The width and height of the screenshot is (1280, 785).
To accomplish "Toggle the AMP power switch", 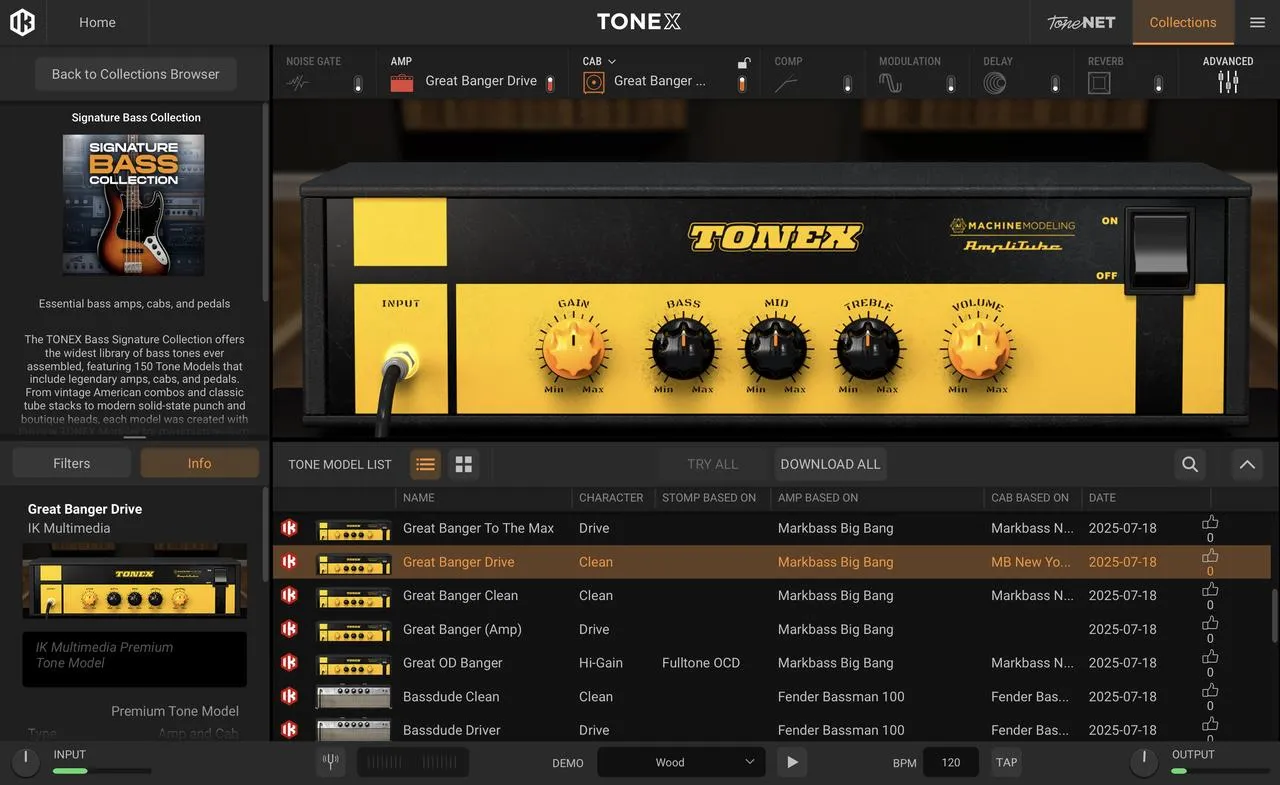I will tap(549, 84).
